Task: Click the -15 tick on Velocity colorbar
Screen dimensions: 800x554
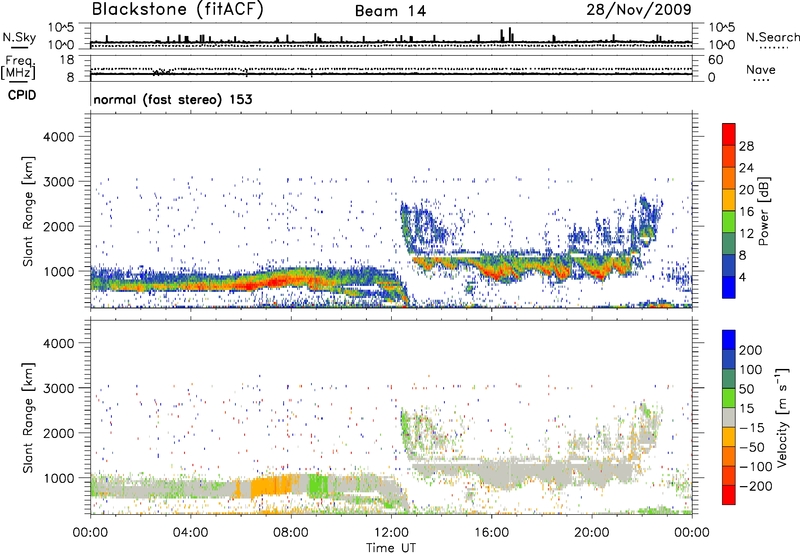Action: (x=752, y=428)
